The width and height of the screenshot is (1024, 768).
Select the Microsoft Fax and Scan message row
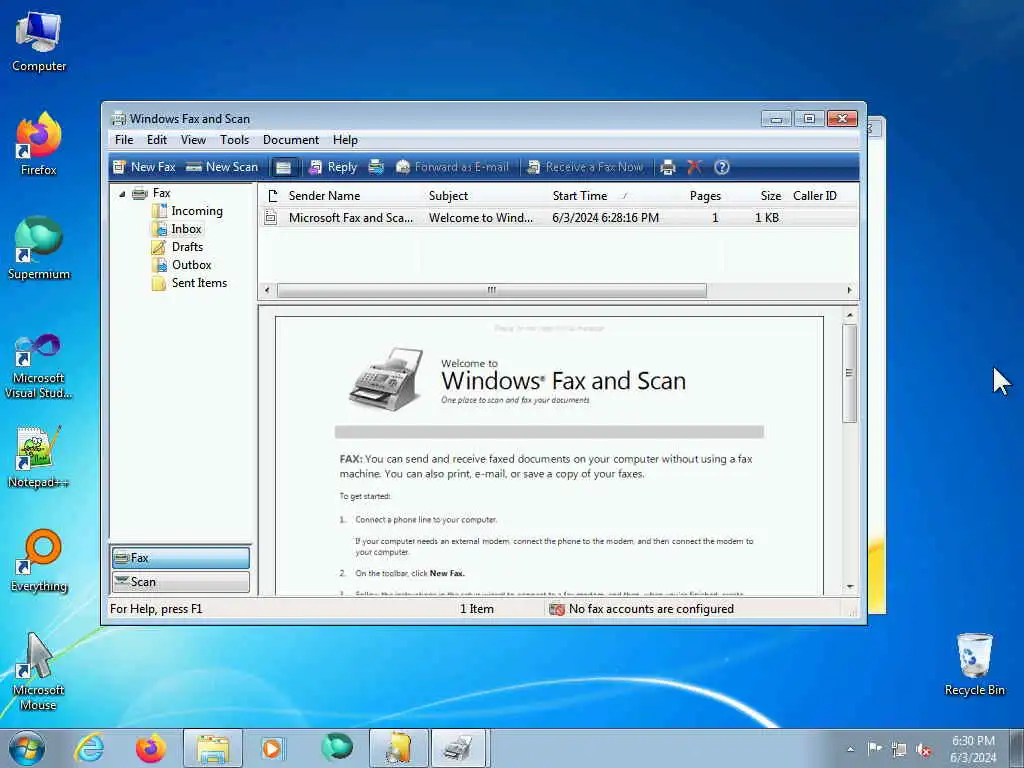(x=559, y=218)
